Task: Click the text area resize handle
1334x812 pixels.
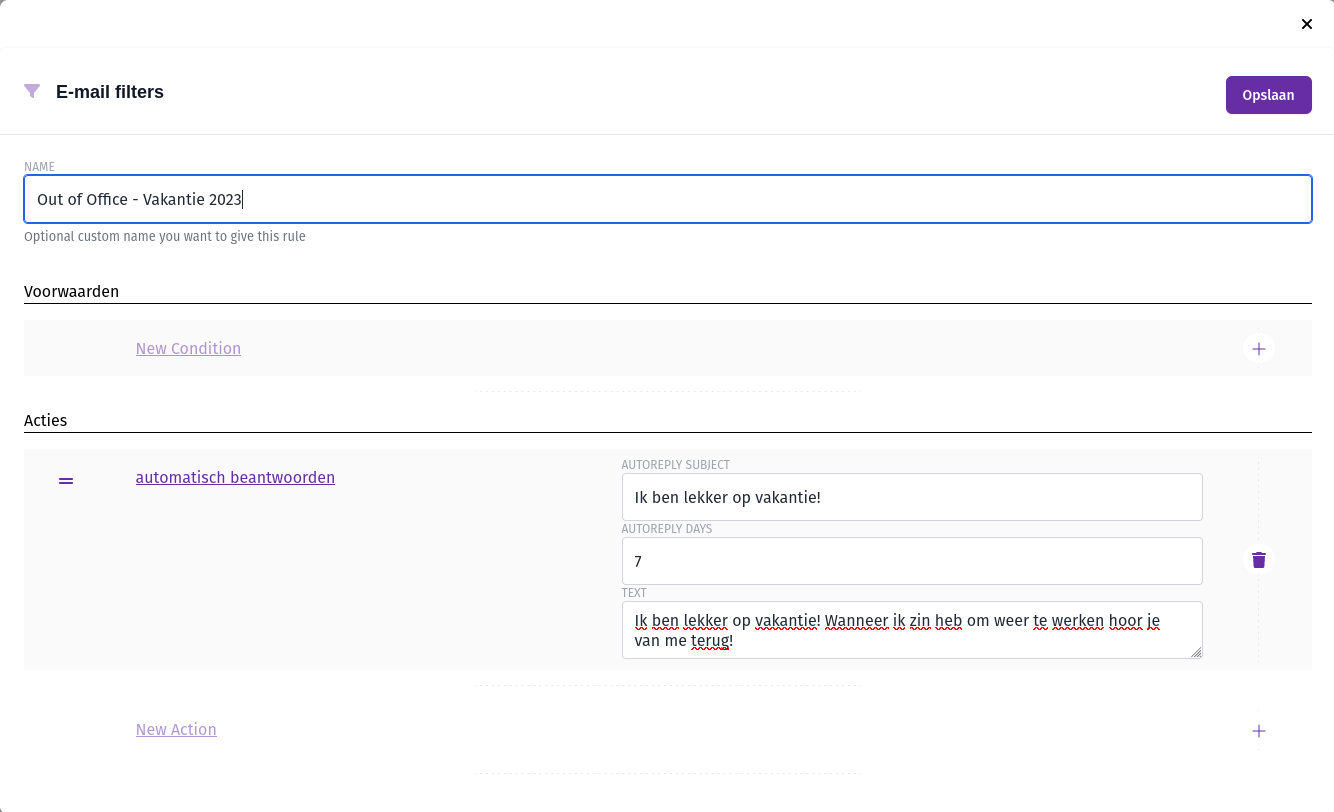Action: click(x=1196, y=652)
